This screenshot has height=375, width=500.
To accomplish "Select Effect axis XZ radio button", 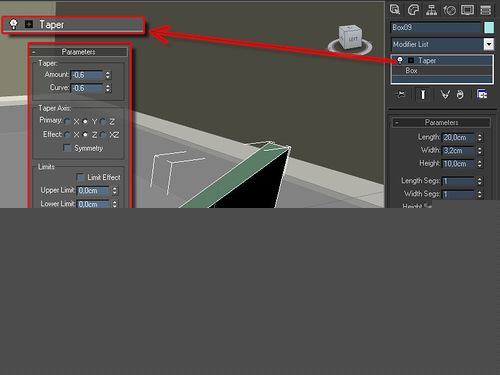I will [x=103, y=135].
